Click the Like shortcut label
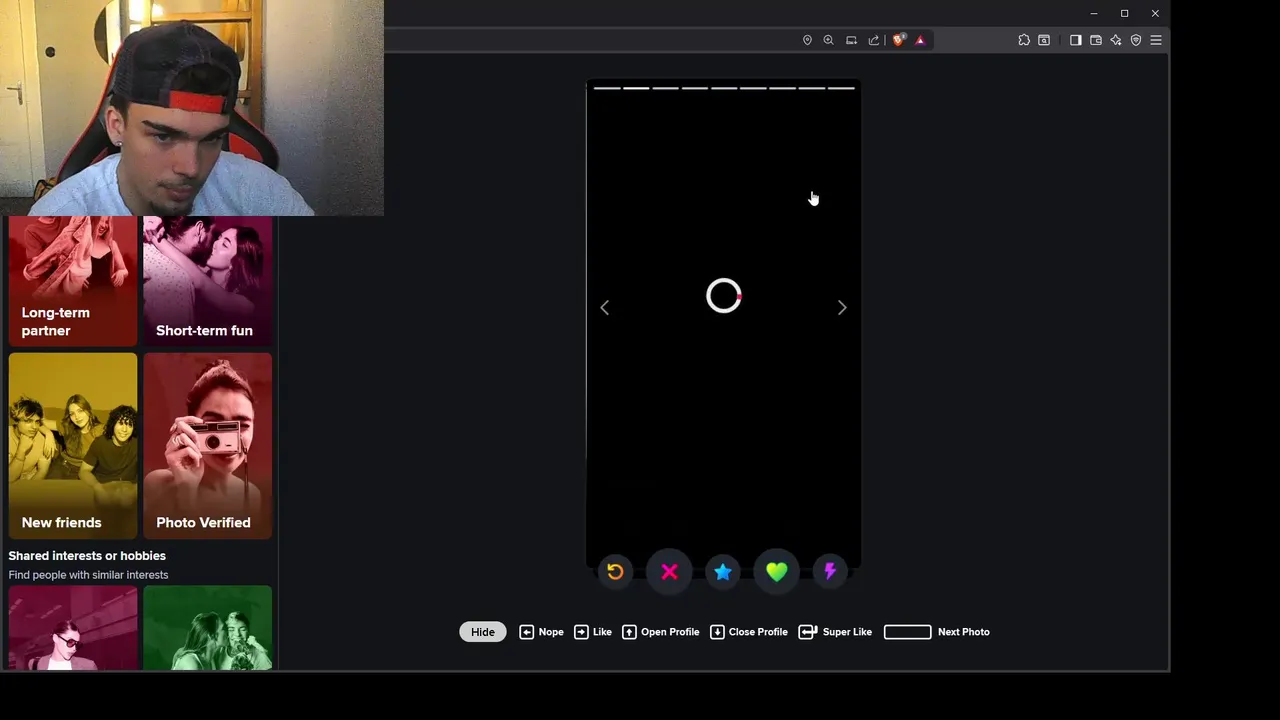The height and width of the screenshot is (720, 1280). [x=602, y=632]
